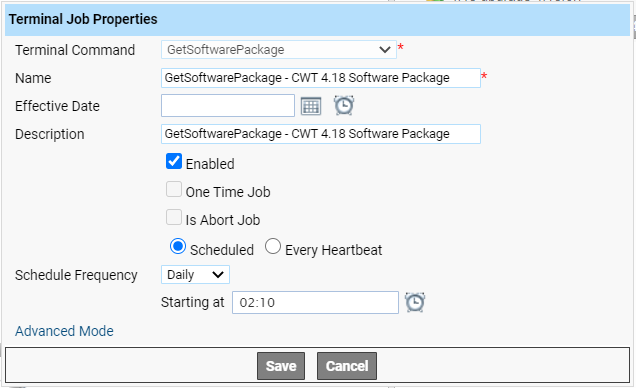
Task: Click the Cancel button
Action: point(347,366)
